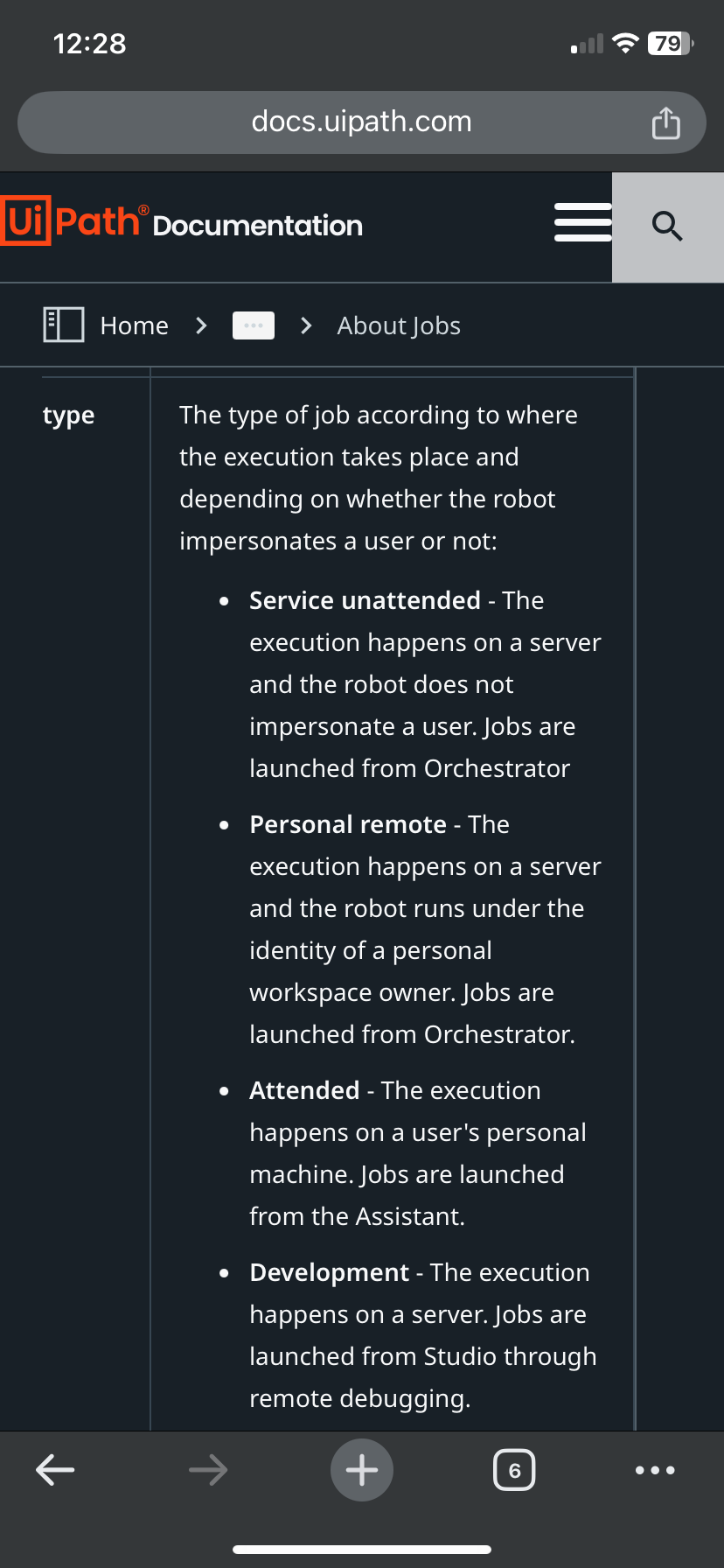Tap the new tab plus icon
The height and width of the screenshot is (1568, 724).
coord(361,1469)
